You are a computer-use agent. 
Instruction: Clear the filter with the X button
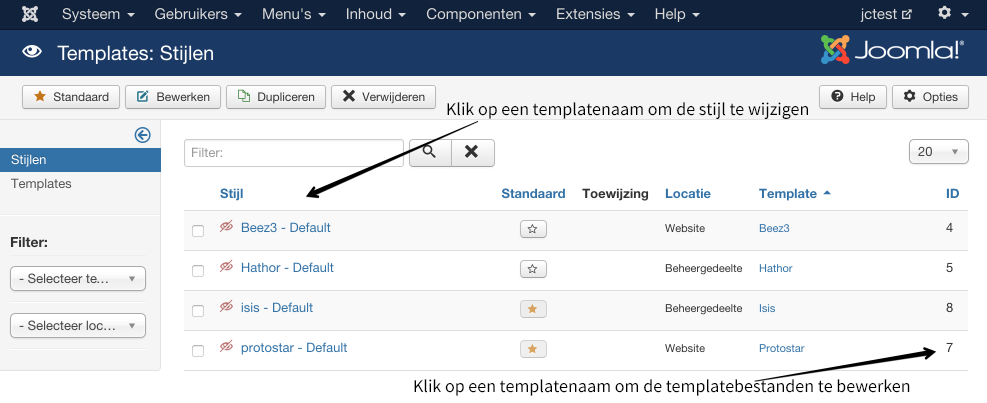point(472,152)
